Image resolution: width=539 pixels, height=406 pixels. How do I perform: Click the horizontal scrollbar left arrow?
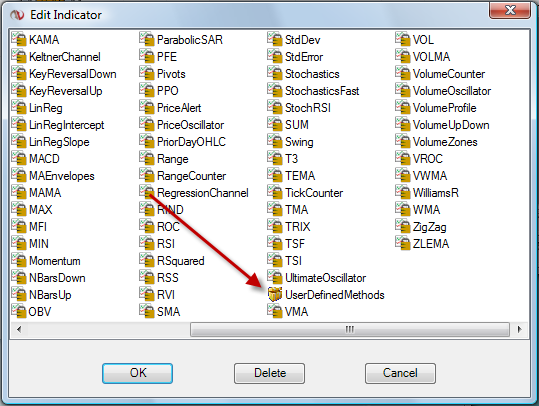coord(19,329)
